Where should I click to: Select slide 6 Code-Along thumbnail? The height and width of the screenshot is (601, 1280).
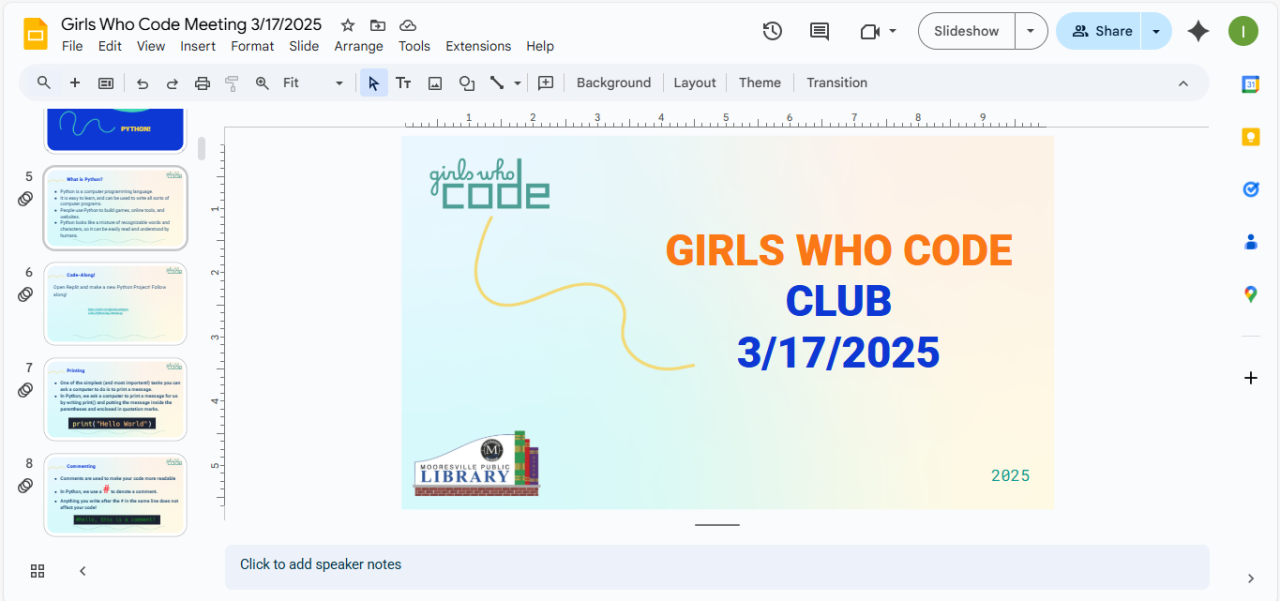[115, 304]
